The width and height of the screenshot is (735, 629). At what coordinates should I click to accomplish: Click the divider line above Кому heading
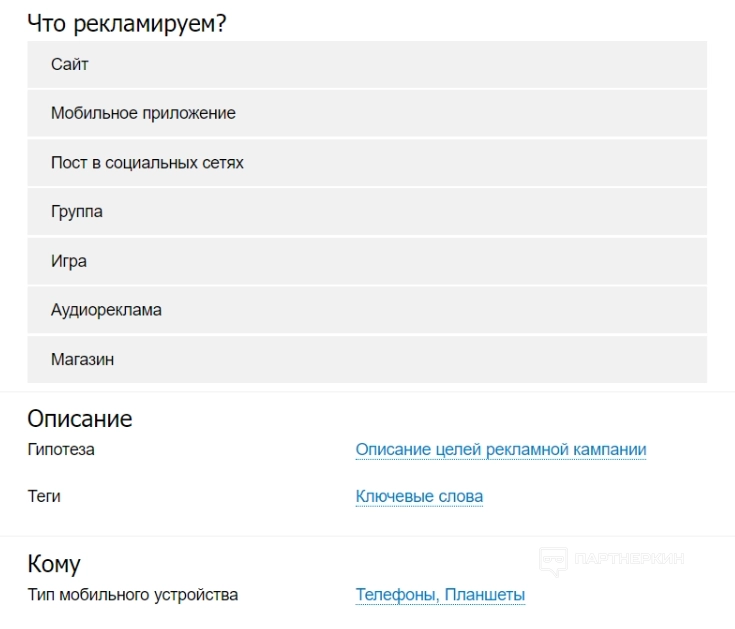click(x=367, y=536)
